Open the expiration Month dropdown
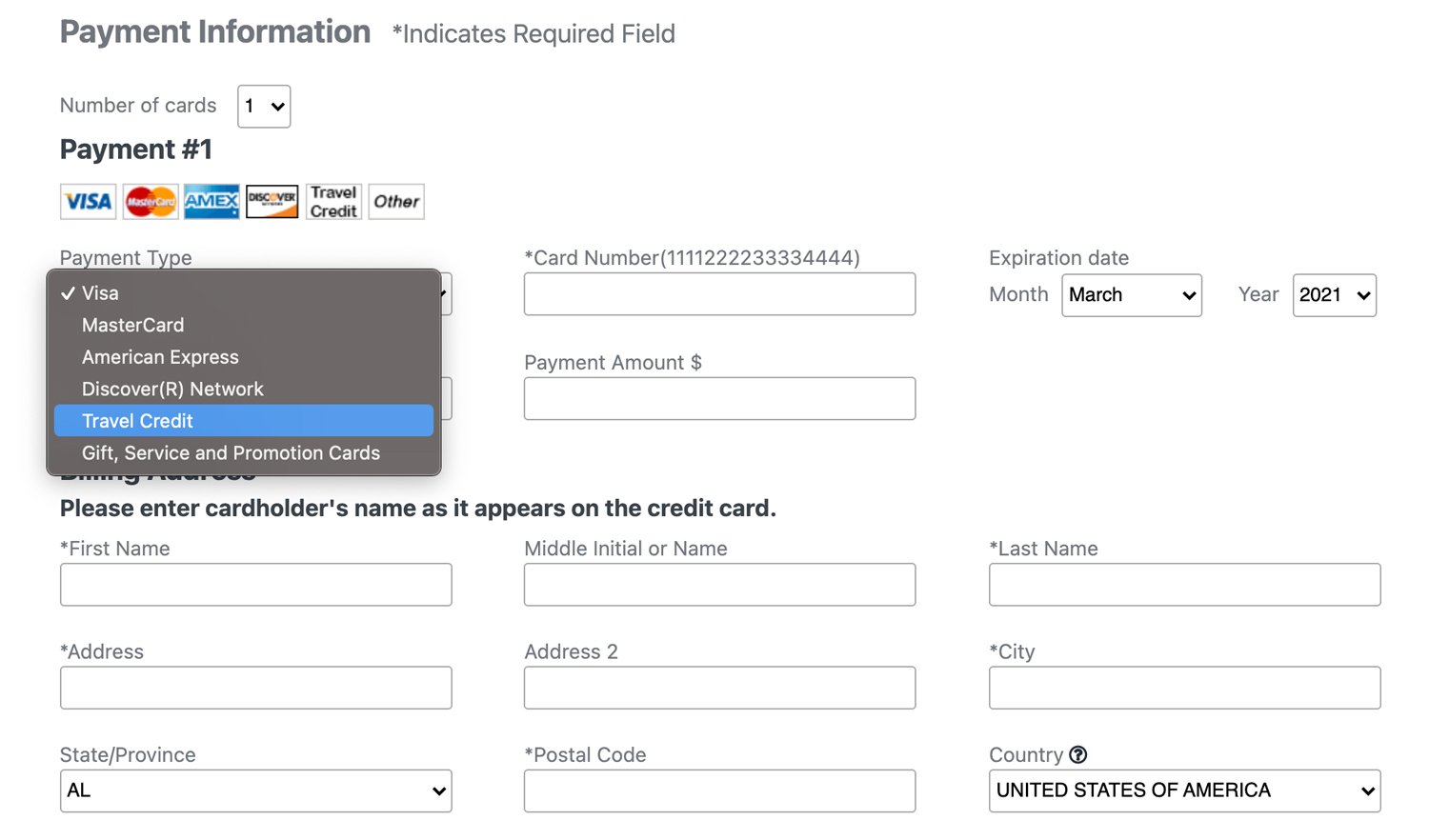This screenshot has height=840, width=1429. tap(1132, 295)
